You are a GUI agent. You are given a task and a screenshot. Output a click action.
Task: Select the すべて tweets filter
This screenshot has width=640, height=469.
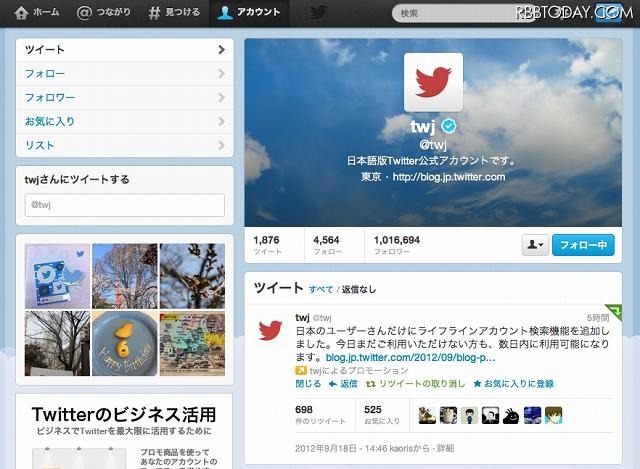[321, 289]
